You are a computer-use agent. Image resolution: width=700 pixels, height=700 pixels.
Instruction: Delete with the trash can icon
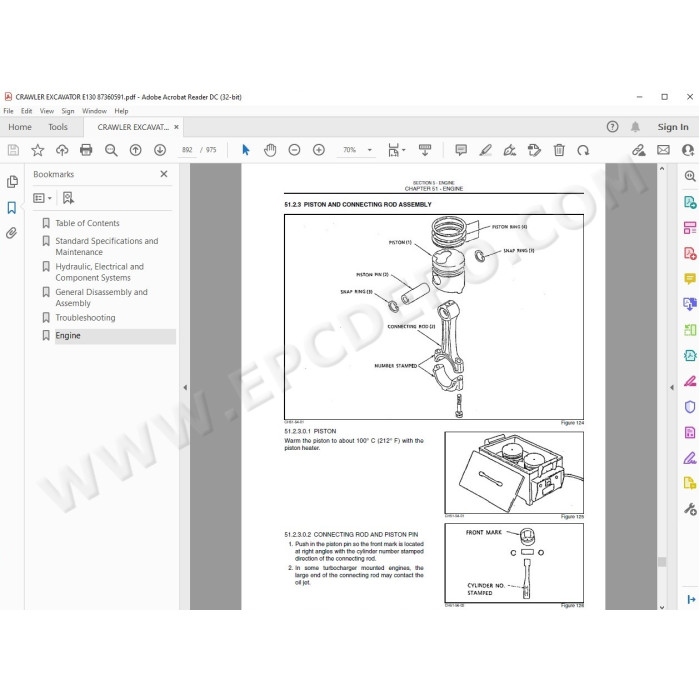pyautogui.click(x=559, y=150)
